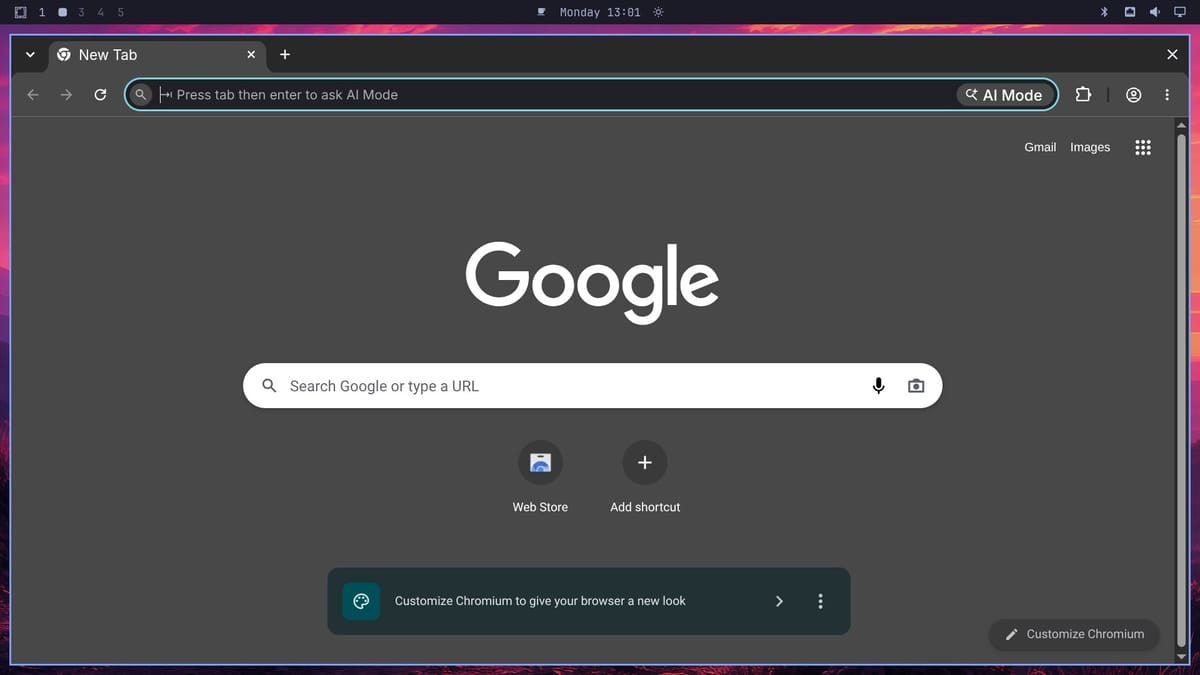Click the notes icon beside the clock
The width and height of the screenshot is (1200, 675).
[x=542, y=12]
